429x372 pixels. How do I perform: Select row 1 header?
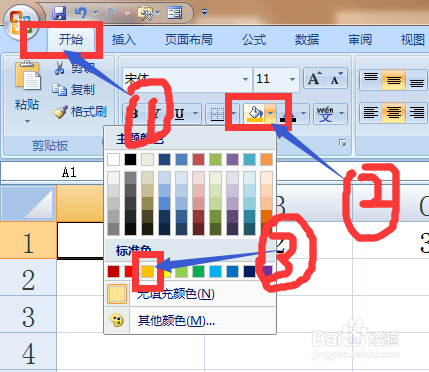point(28,241)
